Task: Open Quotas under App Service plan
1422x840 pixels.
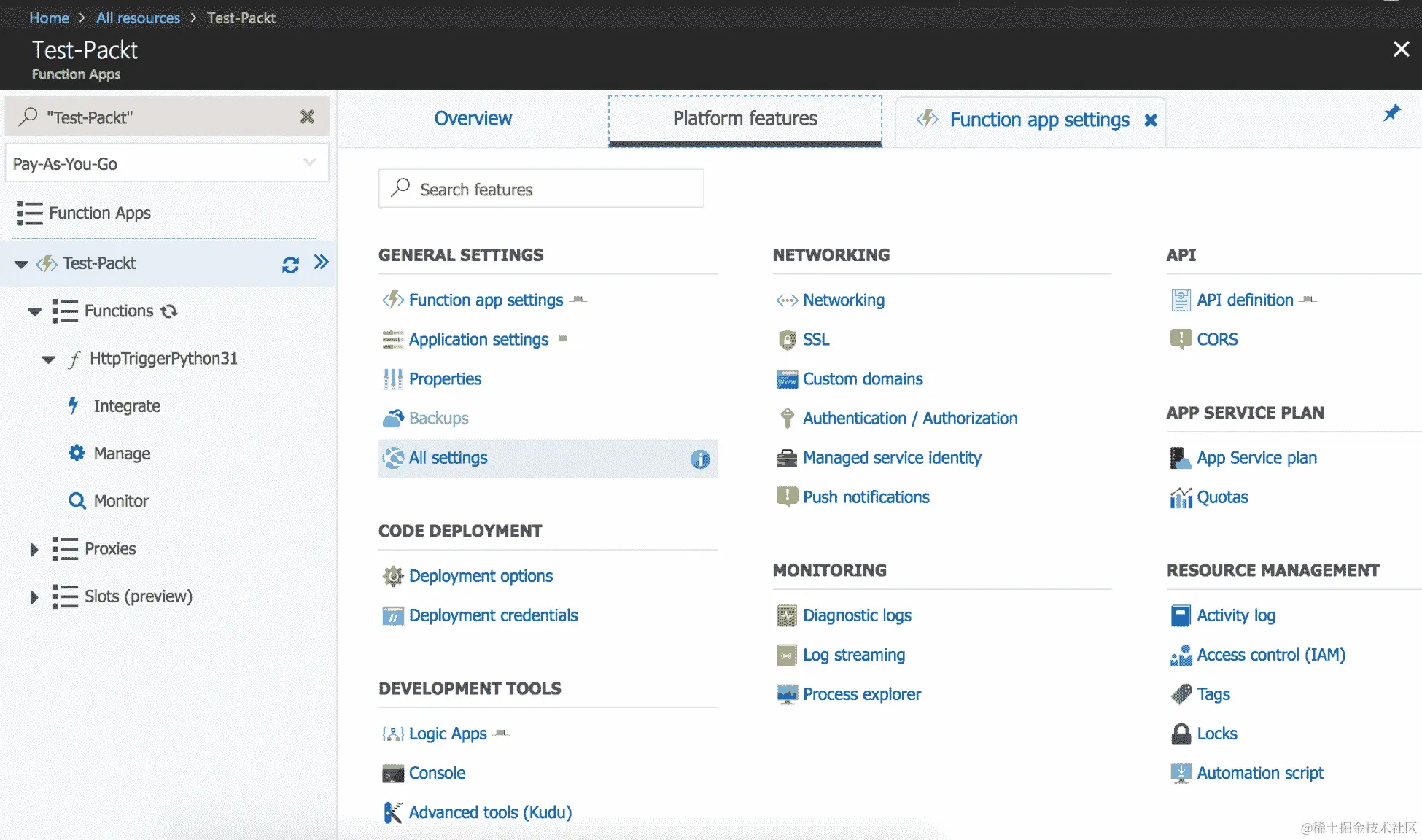Action: point(1221,497)
